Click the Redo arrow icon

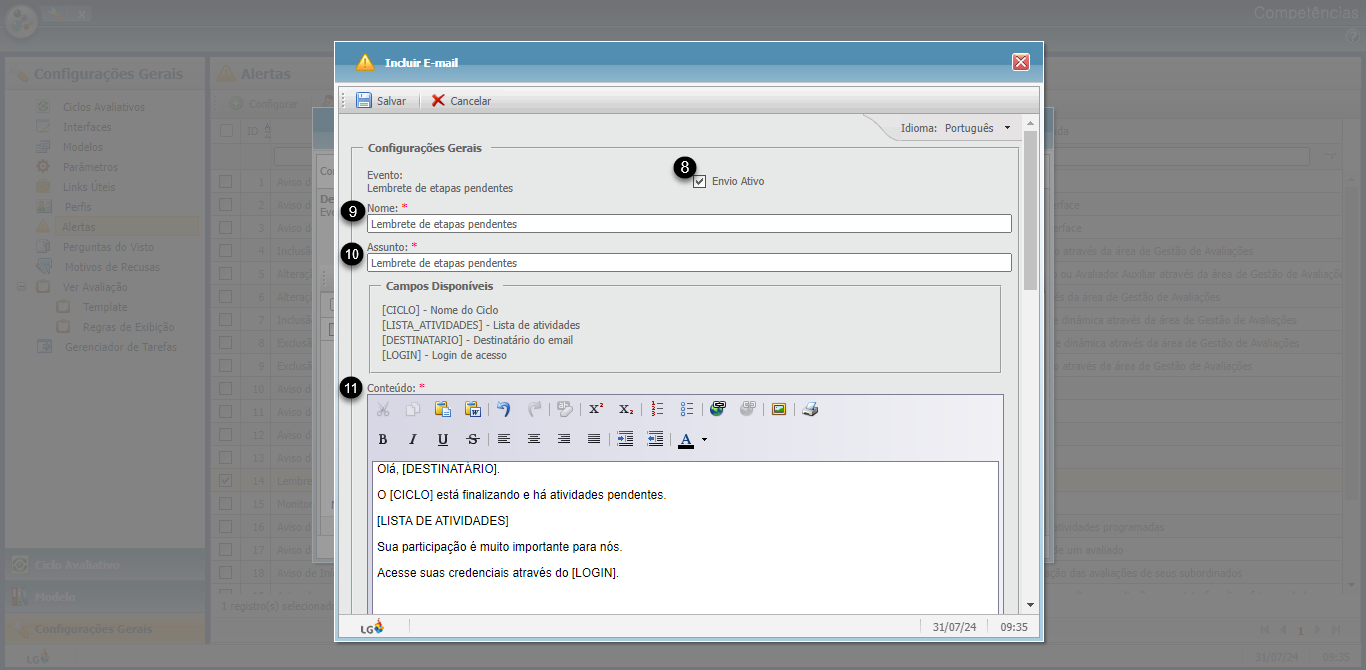[x=535, y=409]
